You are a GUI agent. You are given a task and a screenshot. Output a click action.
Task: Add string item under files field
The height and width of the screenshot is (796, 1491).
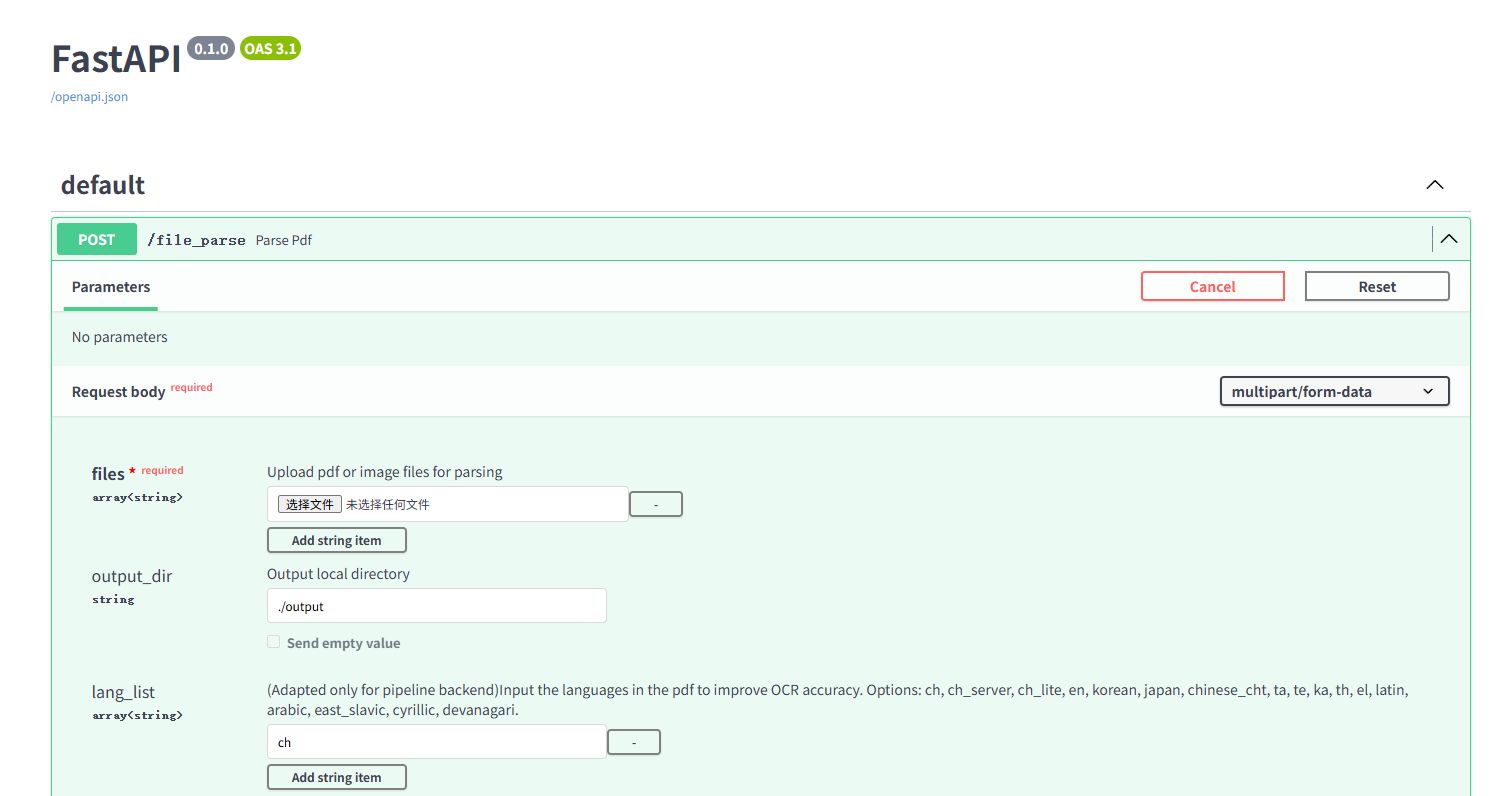(337, 541)
